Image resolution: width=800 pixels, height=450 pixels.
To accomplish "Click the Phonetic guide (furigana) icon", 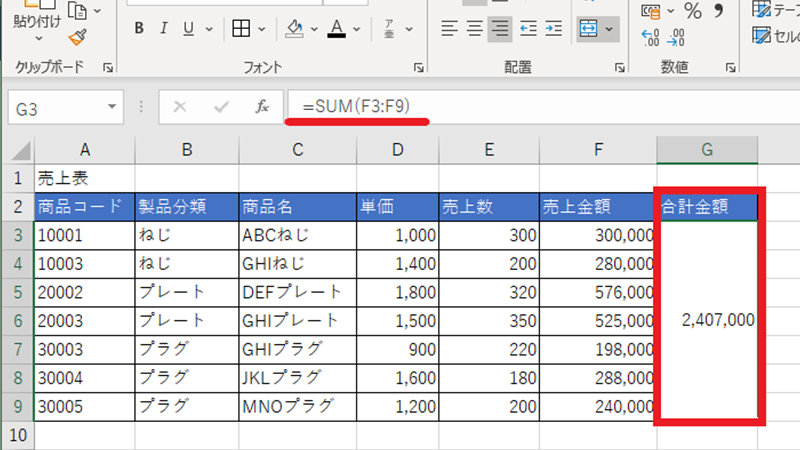I will pos(389,29).
